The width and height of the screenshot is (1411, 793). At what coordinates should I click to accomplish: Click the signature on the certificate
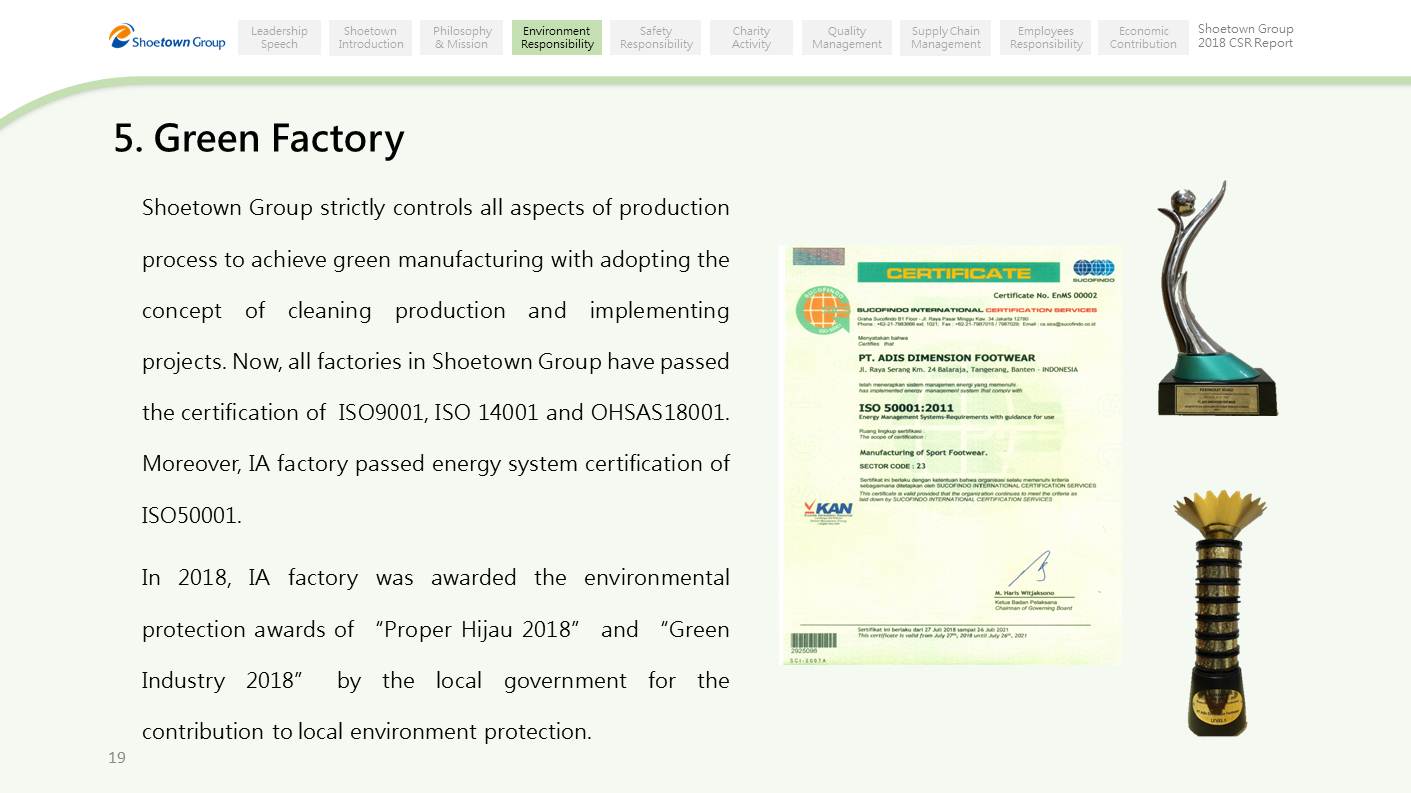click(x=1030, y=570)
